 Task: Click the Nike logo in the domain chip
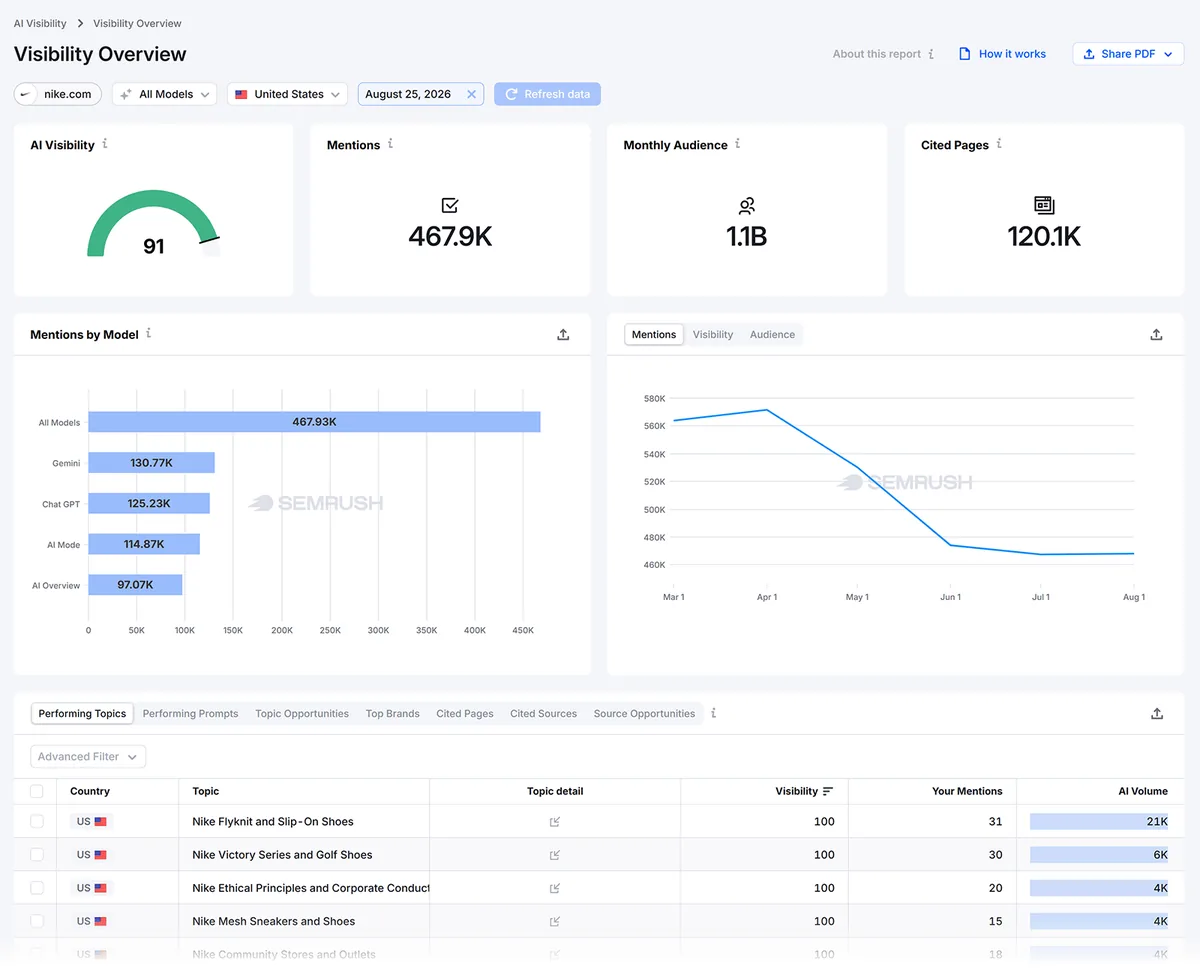point(28,94)
